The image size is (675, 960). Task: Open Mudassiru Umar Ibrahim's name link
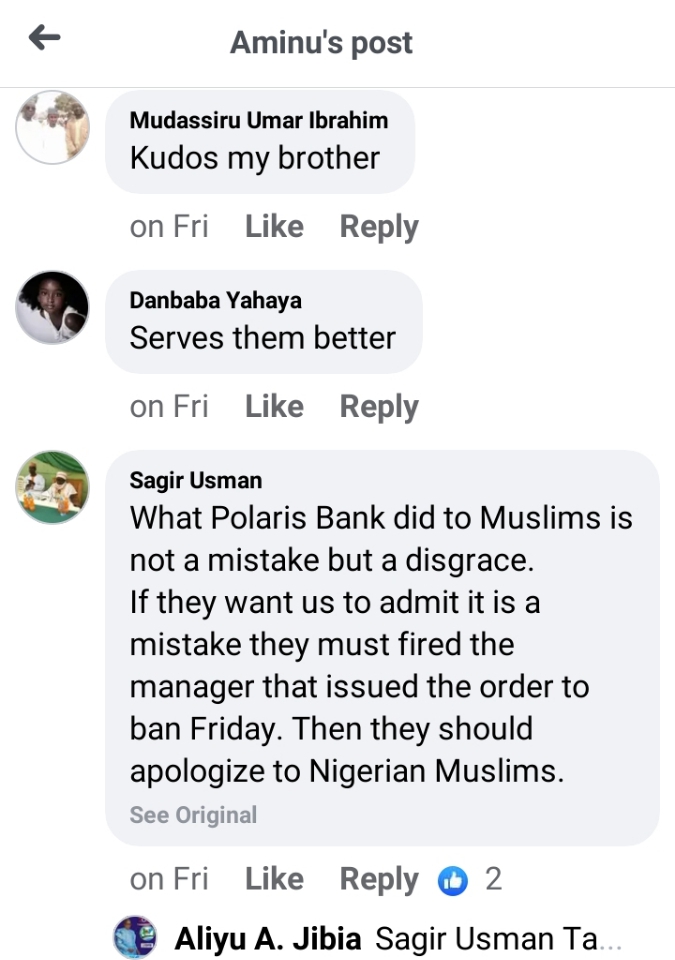tap(259, 120)
